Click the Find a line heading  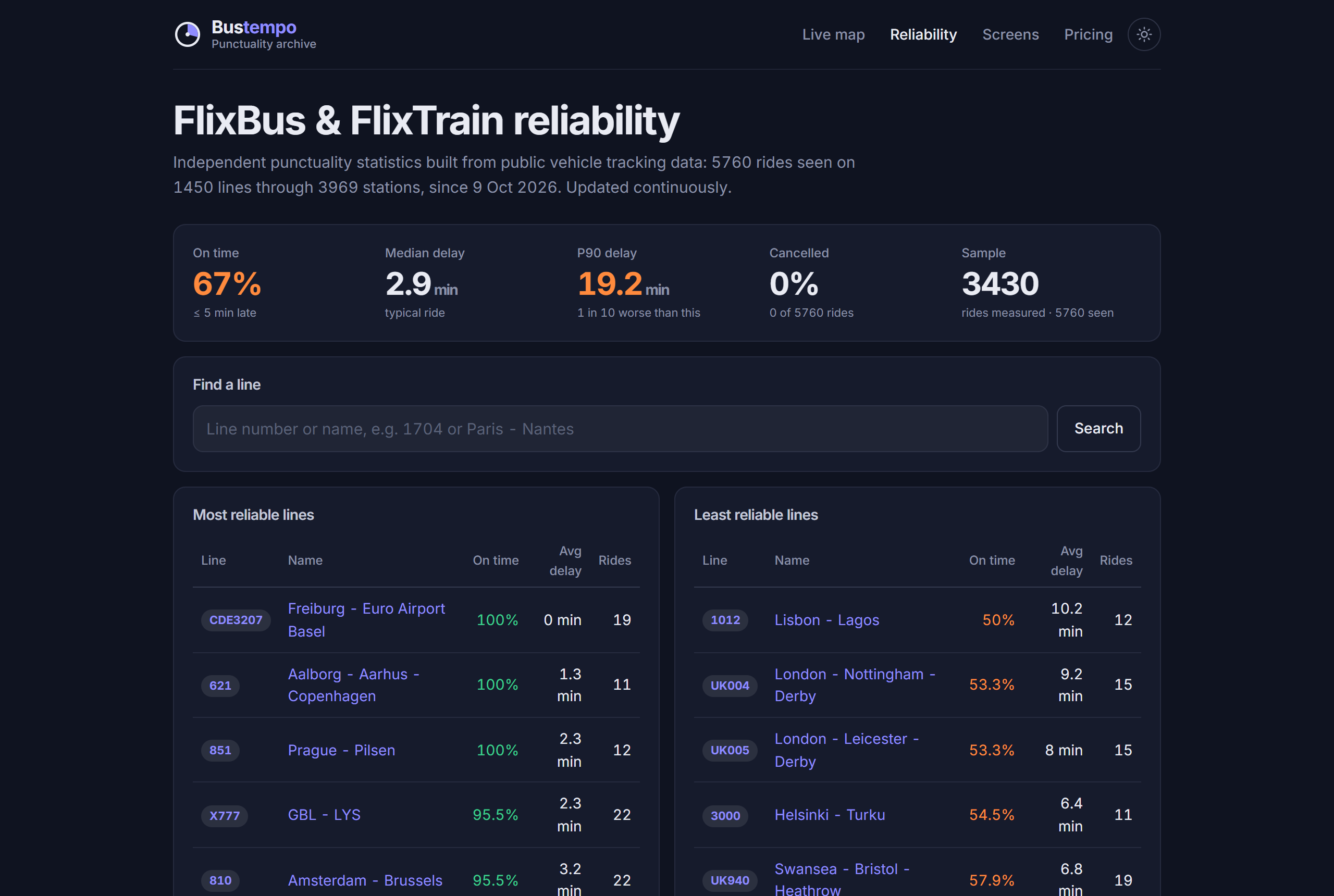click(226, 384)
